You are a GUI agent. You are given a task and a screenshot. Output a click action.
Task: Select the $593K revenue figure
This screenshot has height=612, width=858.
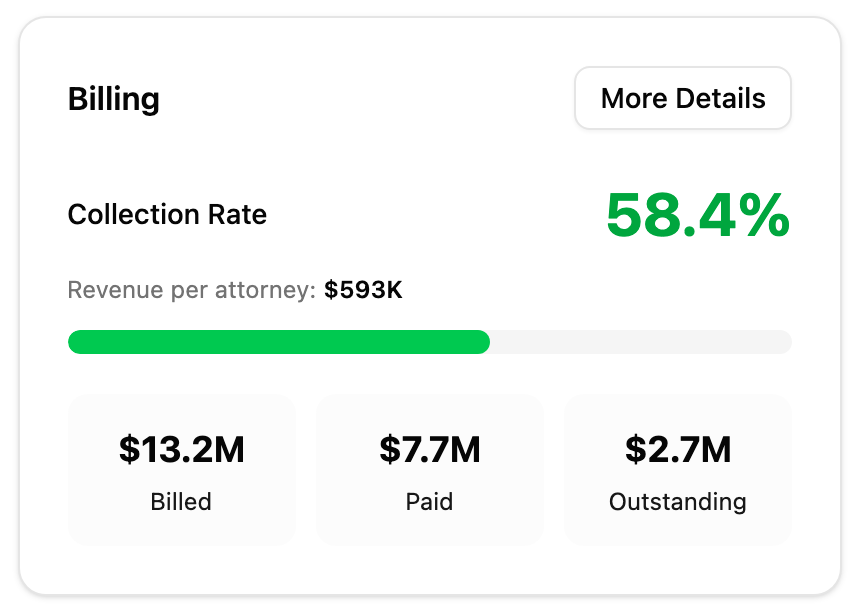pyautogui.click(x=363, y=291)
